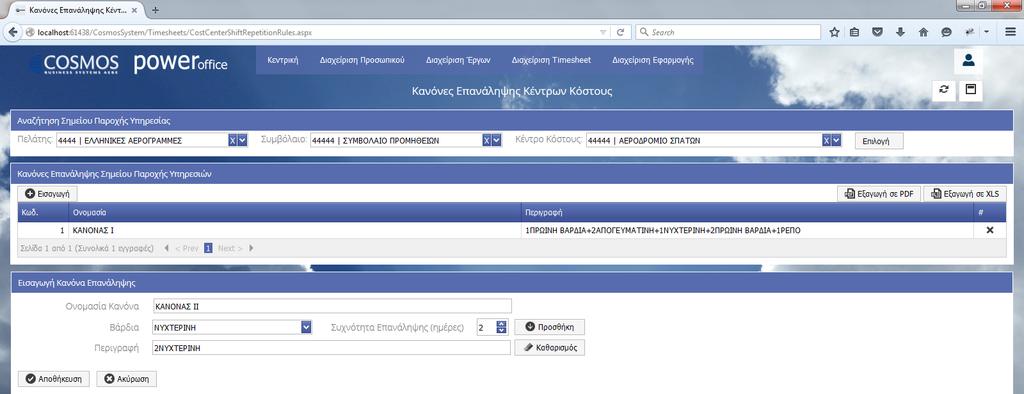Viewport: 1024px width, 394px height.
Task: Expand the Βάρδια shift dropdown
Action: [306, 327]
